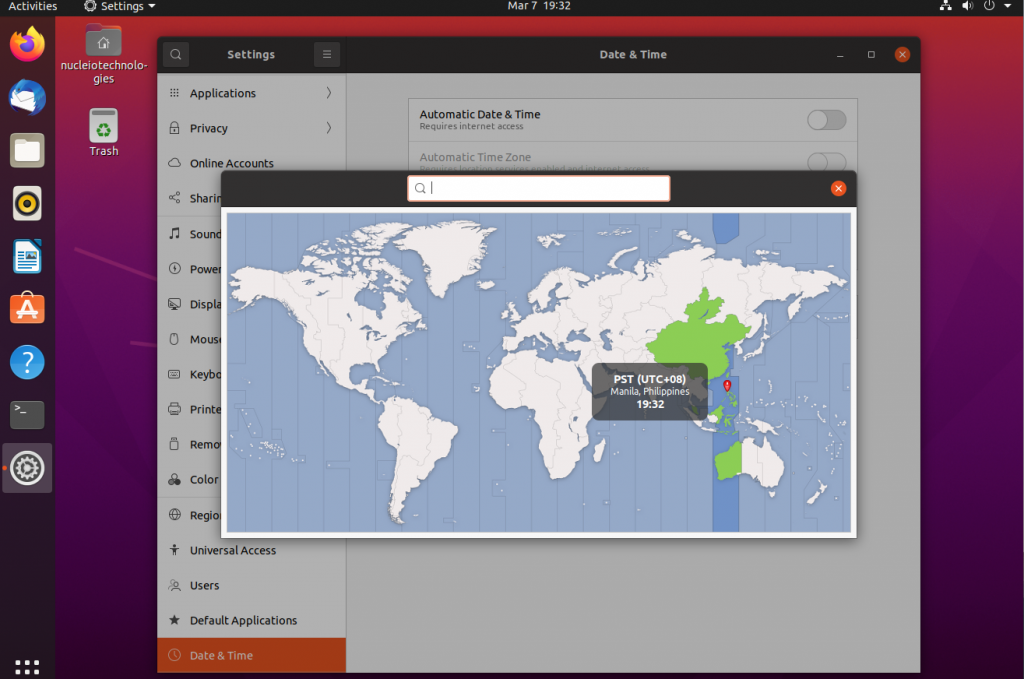
Task: Launch Terminal from the dock
Action: 27,415
